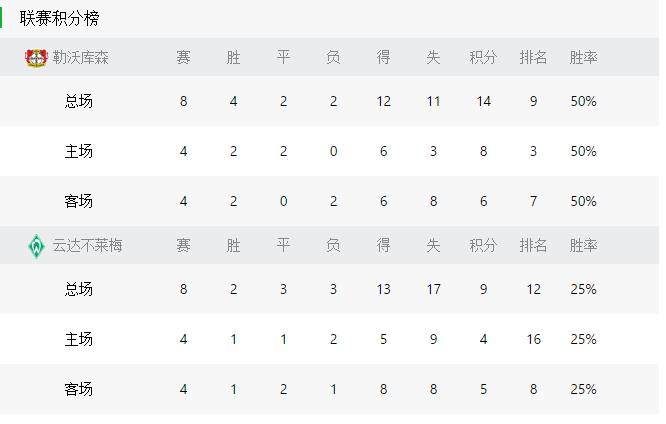
Task: Click the green marker beside 联赛积分榜
Action: click(x=1, y=18)
